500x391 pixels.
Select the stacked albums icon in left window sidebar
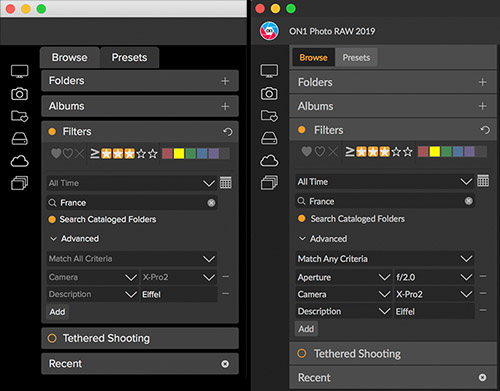coord(20,183)
